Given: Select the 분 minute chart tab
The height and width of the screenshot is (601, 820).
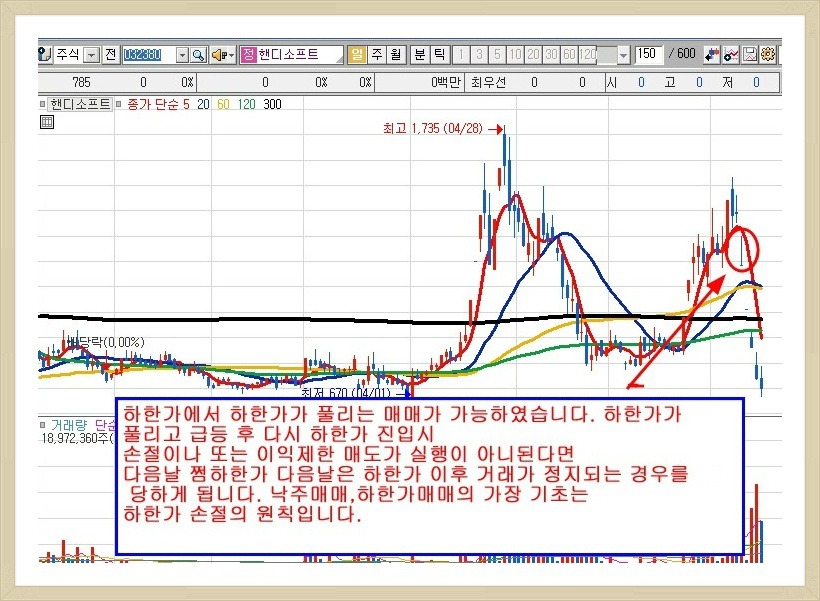Looking at the screenshot, I should coord(420,54).
